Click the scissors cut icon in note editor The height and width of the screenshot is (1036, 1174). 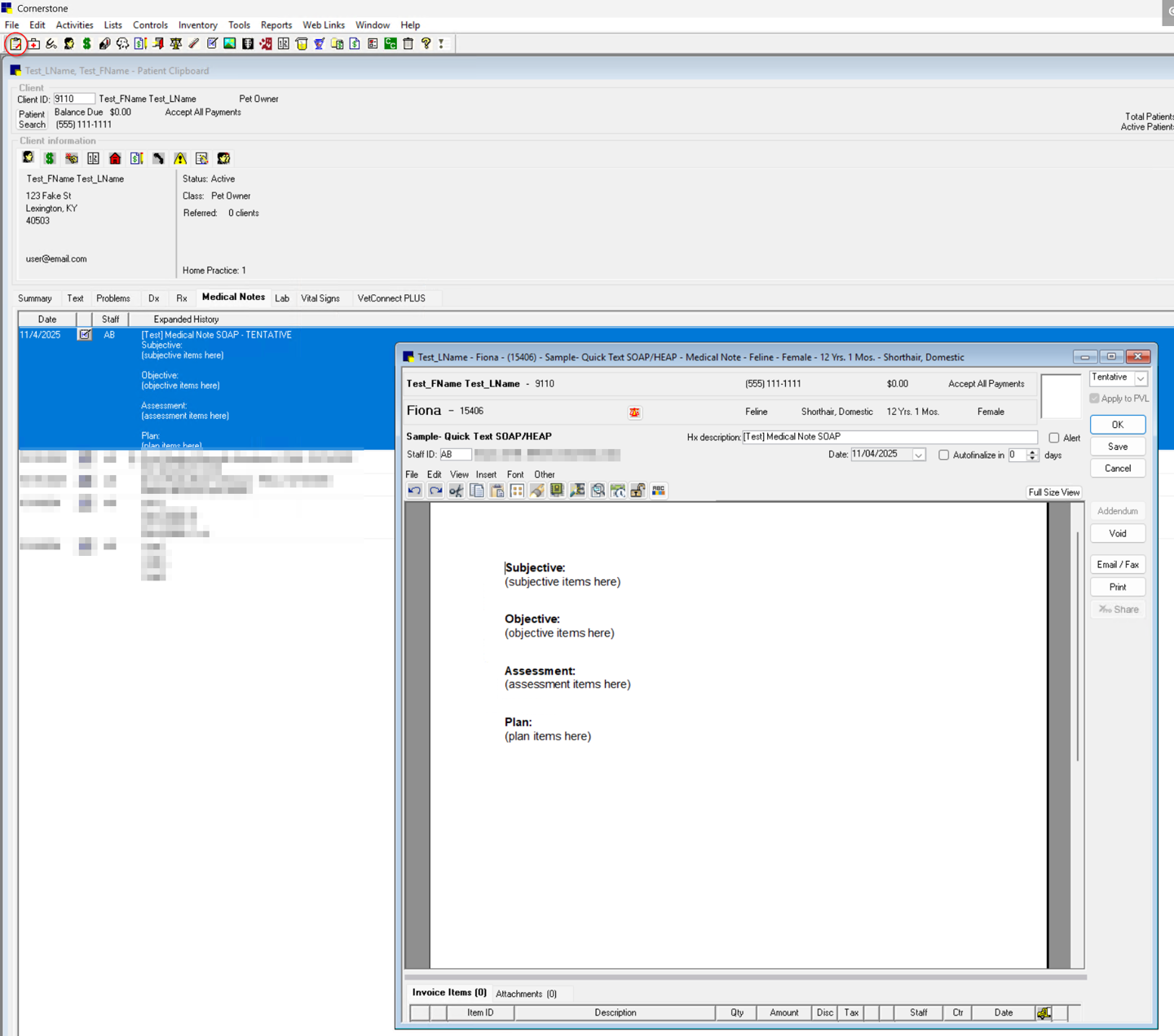(x=456, y=491)
